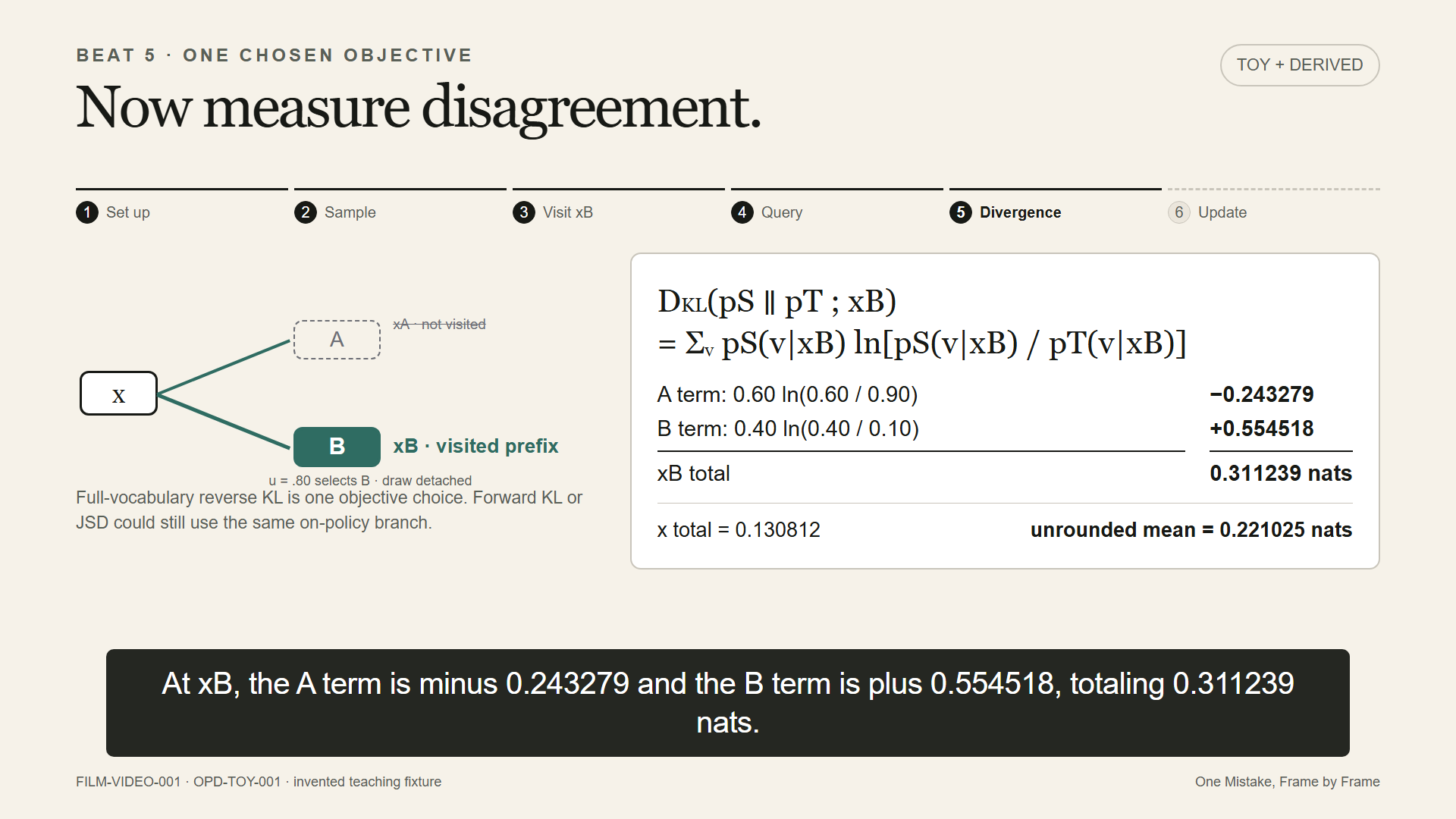Viewport: 1456px width, 819px height.
Task: Click the Σv summation formula line
Action: point(921,344)
